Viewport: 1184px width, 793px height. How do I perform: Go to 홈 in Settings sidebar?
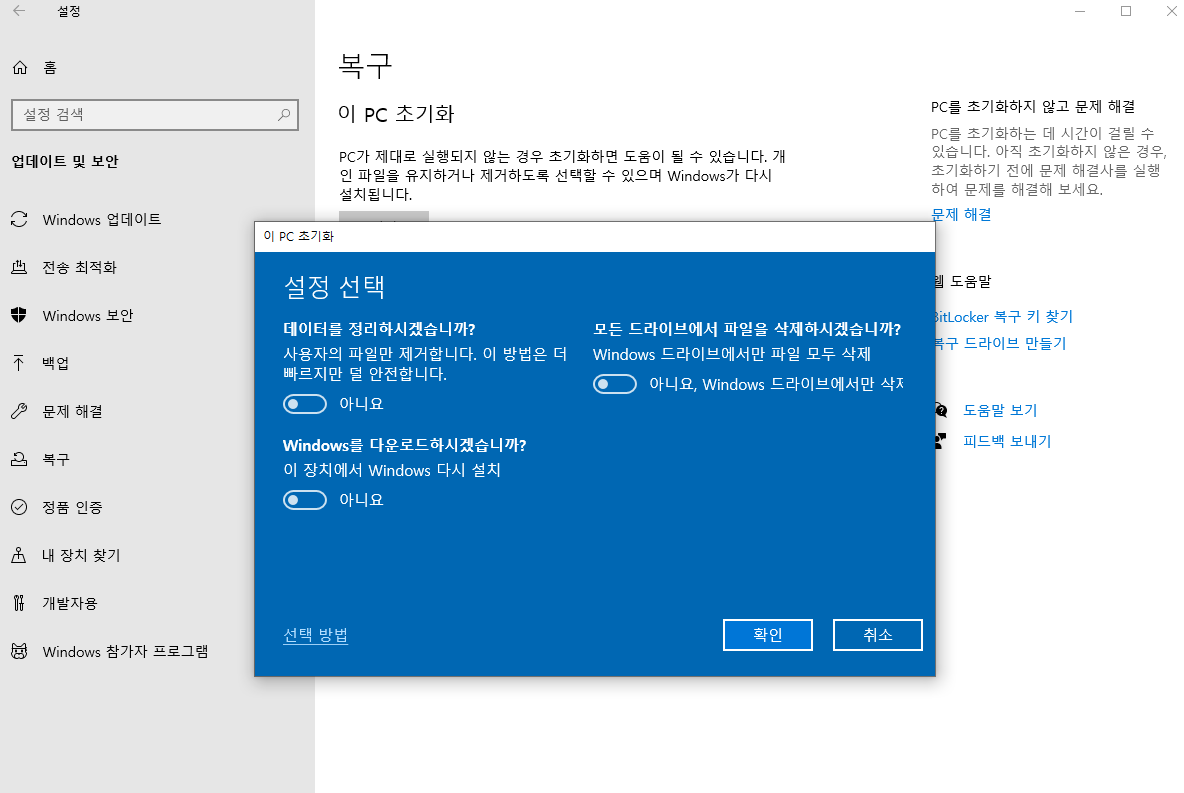point(157,68)
